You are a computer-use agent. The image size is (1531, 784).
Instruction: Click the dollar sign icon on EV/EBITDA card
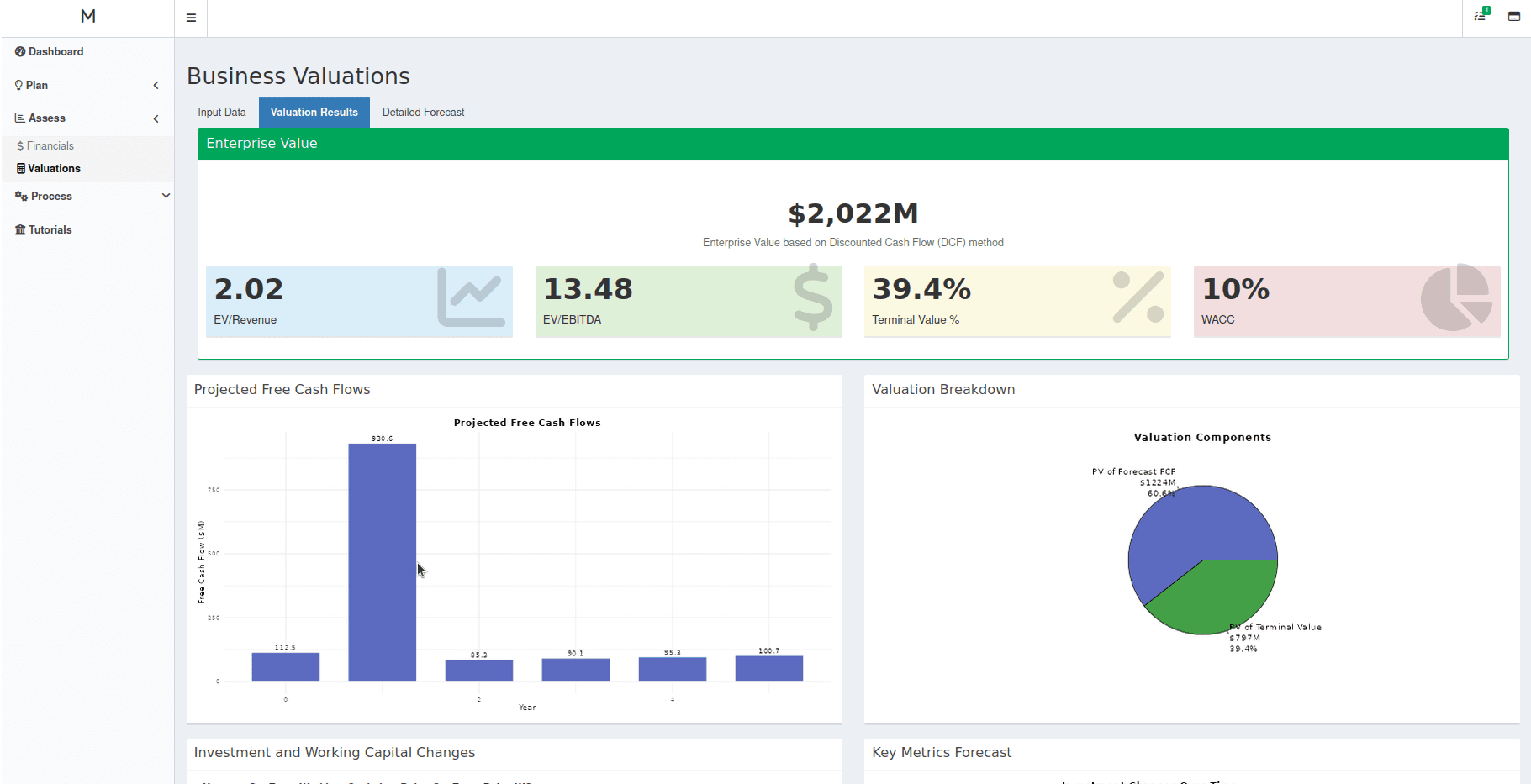812,297
